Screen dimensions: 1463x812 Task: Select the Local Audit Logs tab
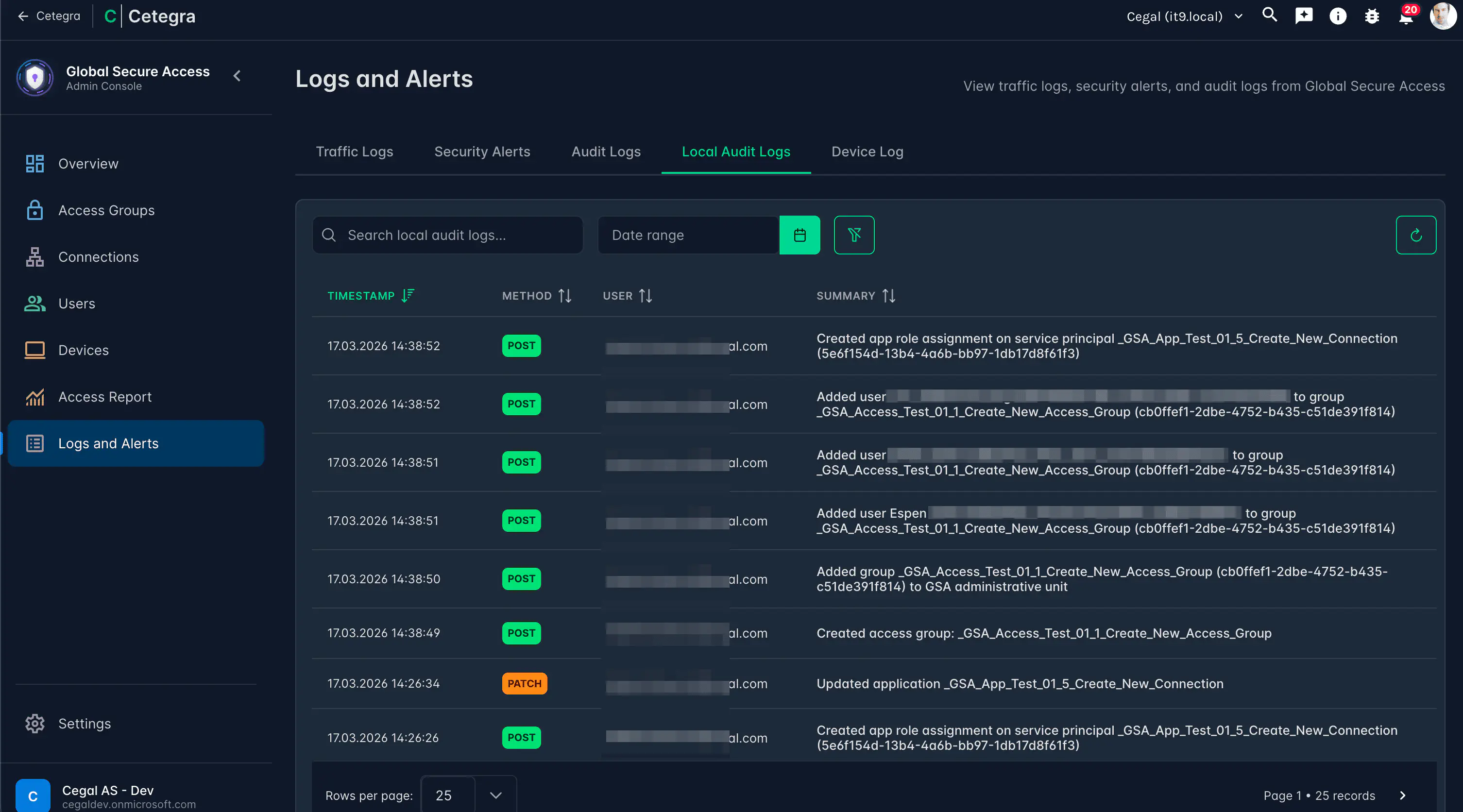pyautogui.click(x=736, y=152)
